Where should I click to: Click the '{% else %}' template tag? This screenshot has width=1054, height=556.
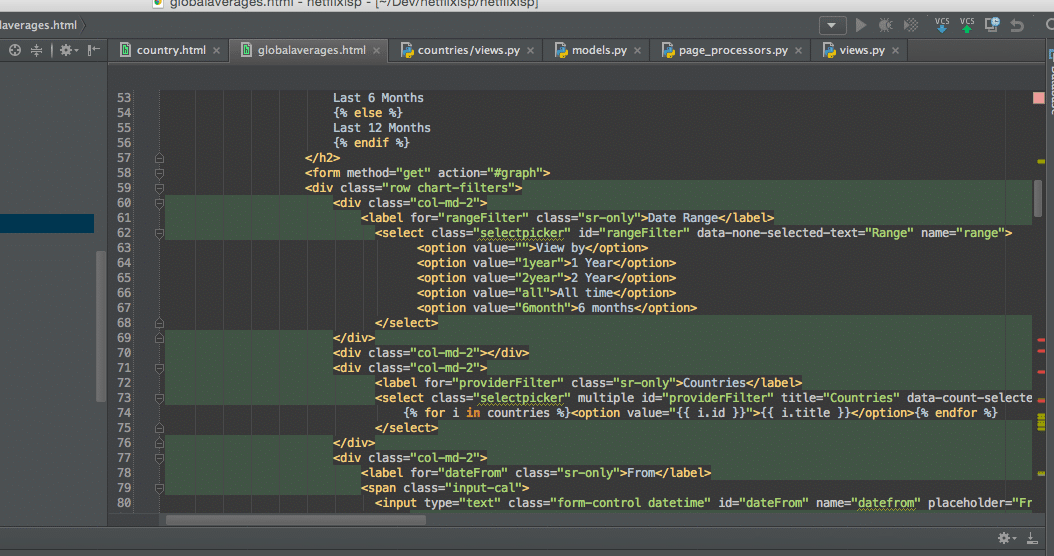pos(367,113)
